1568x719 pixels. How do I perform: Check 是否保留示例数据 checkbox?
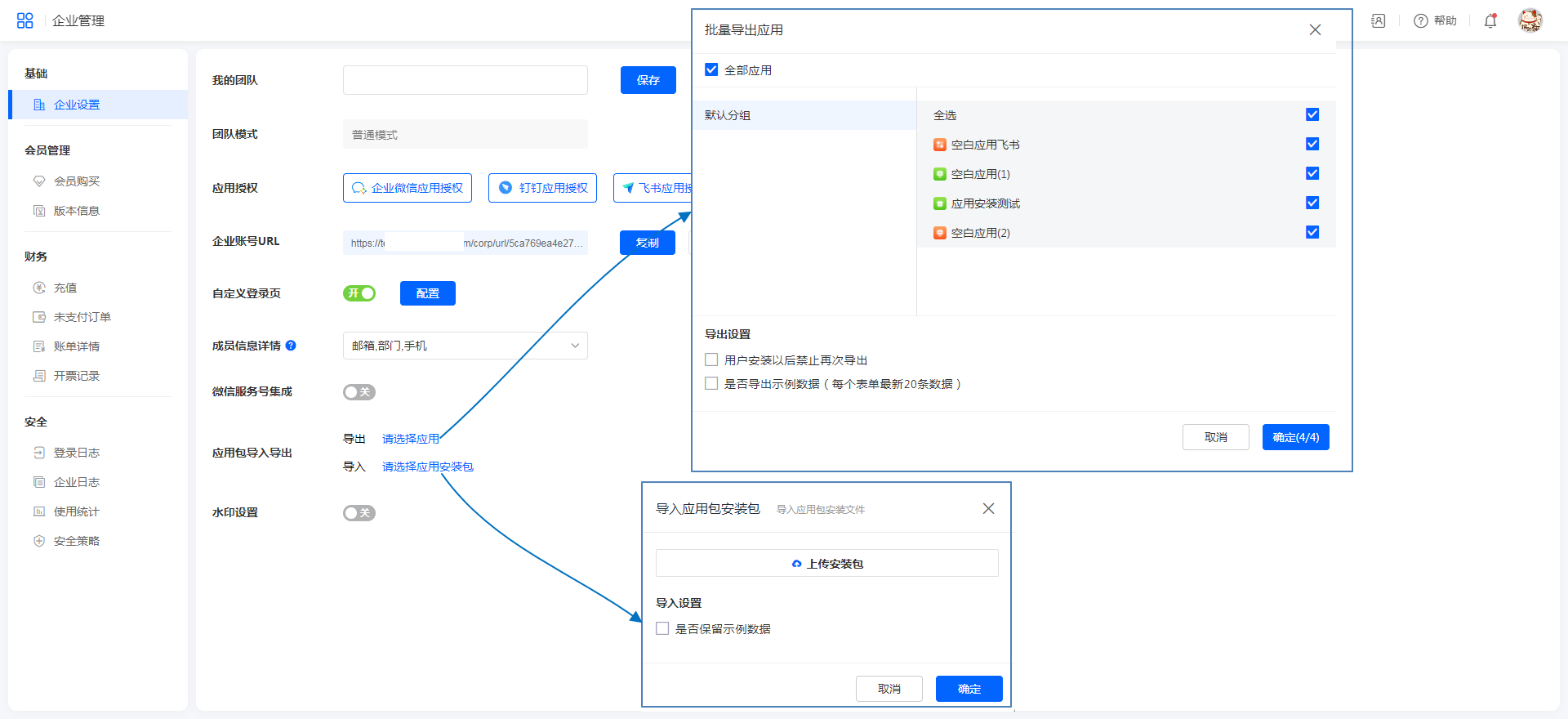[662, 629]
